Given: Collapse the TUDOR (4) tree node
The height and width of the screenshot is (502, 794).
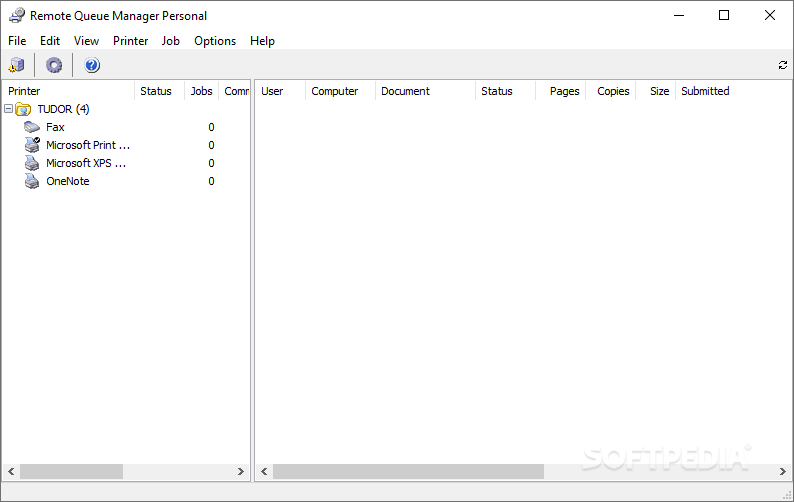Looking at the screenshot, I should pos(9,108).
